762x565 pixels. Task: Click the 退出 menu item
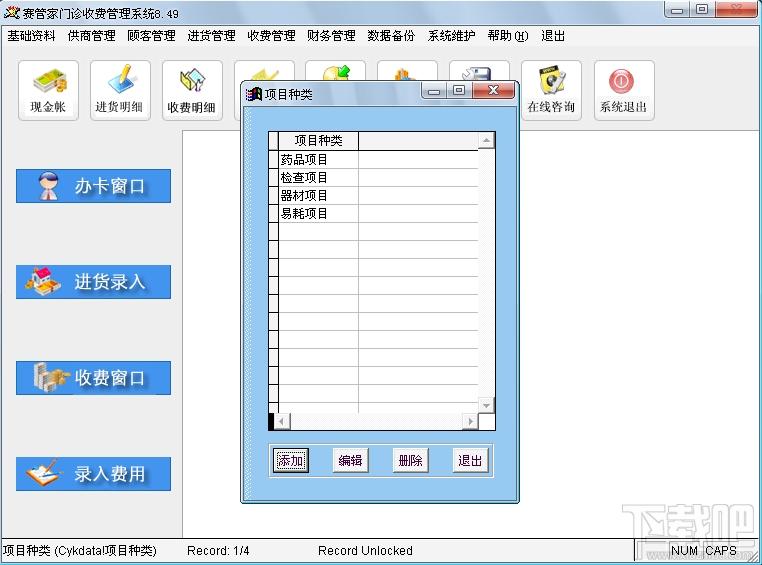tap(553, 36)
